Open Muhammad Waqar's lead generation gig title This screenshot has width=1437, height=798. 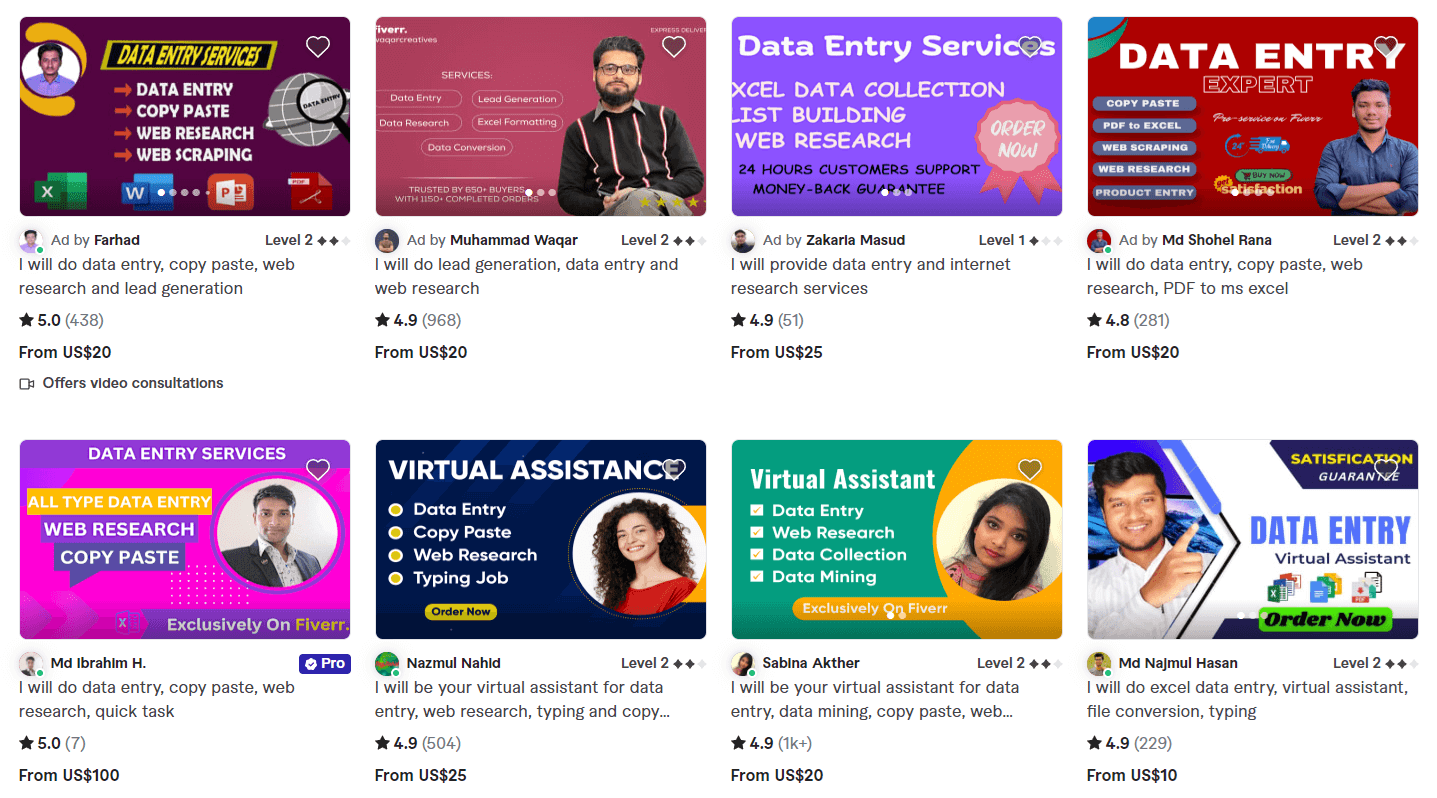click(x=528, y=275)
